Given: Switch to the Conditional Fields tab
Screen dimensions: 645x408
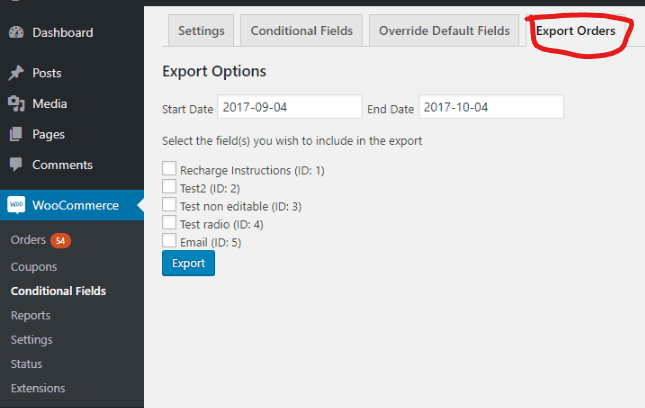Looking at the screenshot, I should 302,30.
